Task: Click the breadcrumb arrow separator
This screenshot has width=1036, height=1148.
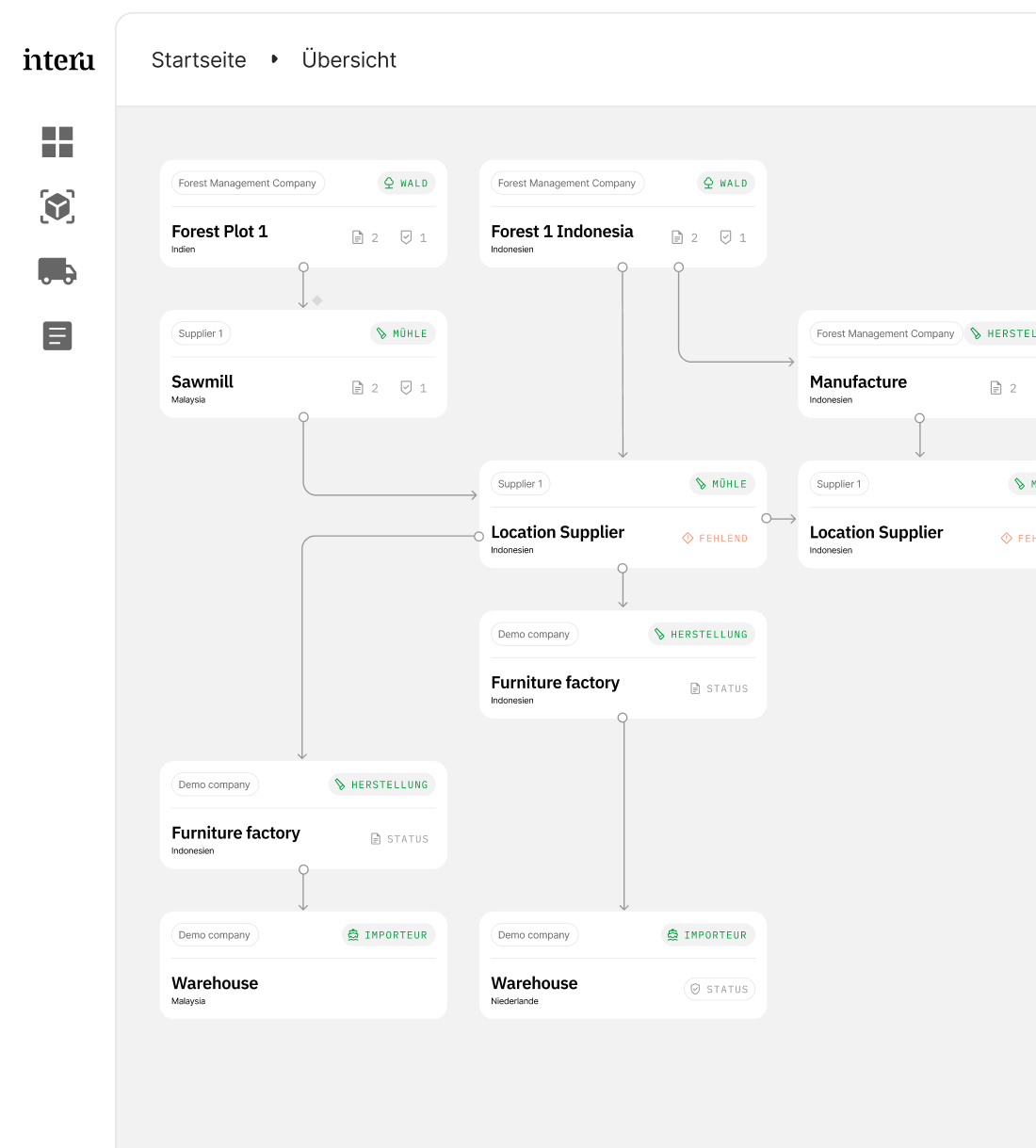Action: point(274,59)
